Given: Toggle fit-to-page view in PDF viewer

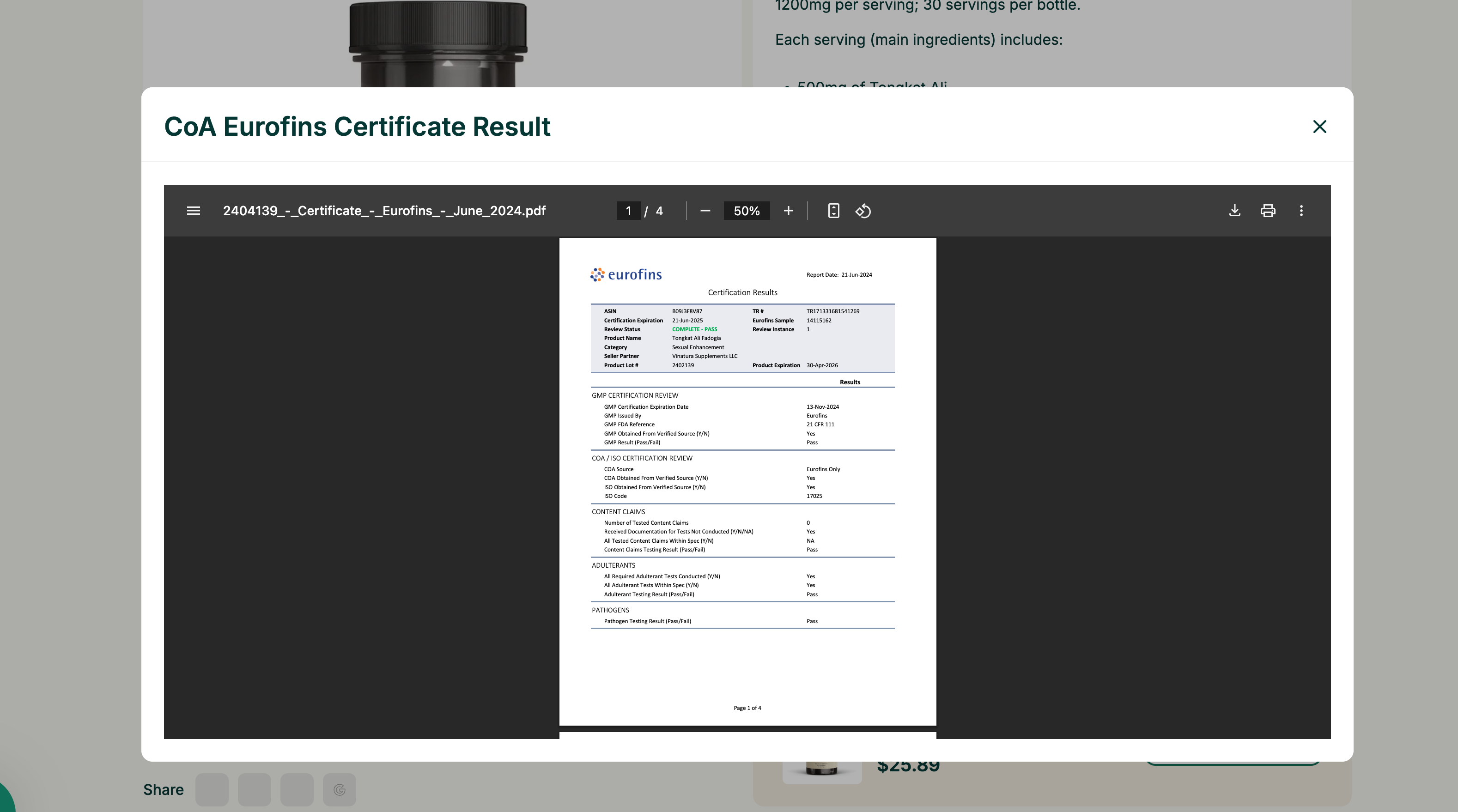Looking at the screenshot, I should click(x=833, y=211).
